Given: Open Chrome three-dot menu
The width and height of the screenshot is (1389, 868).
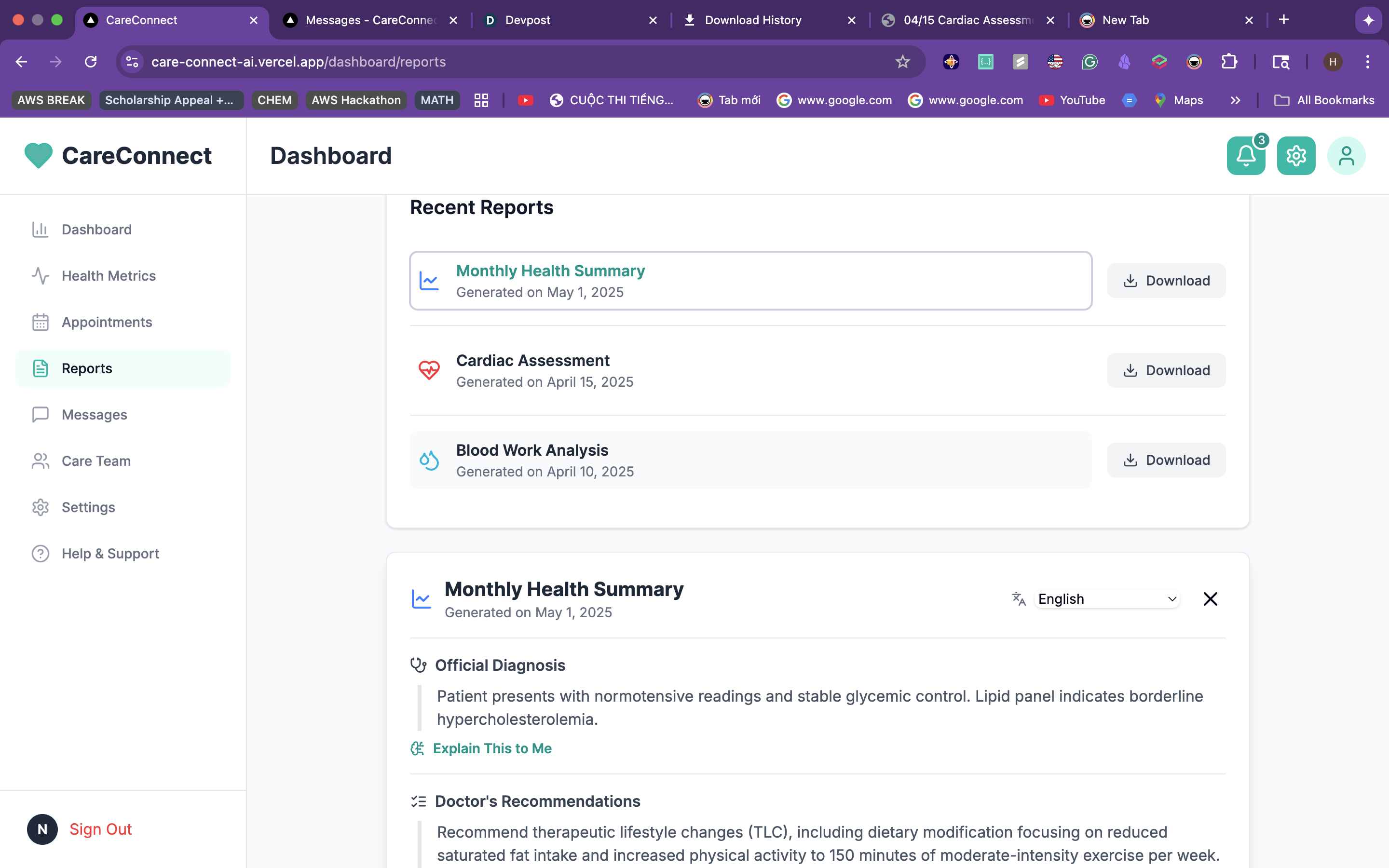Looking at the screenshot, I should coord(1368,61).
